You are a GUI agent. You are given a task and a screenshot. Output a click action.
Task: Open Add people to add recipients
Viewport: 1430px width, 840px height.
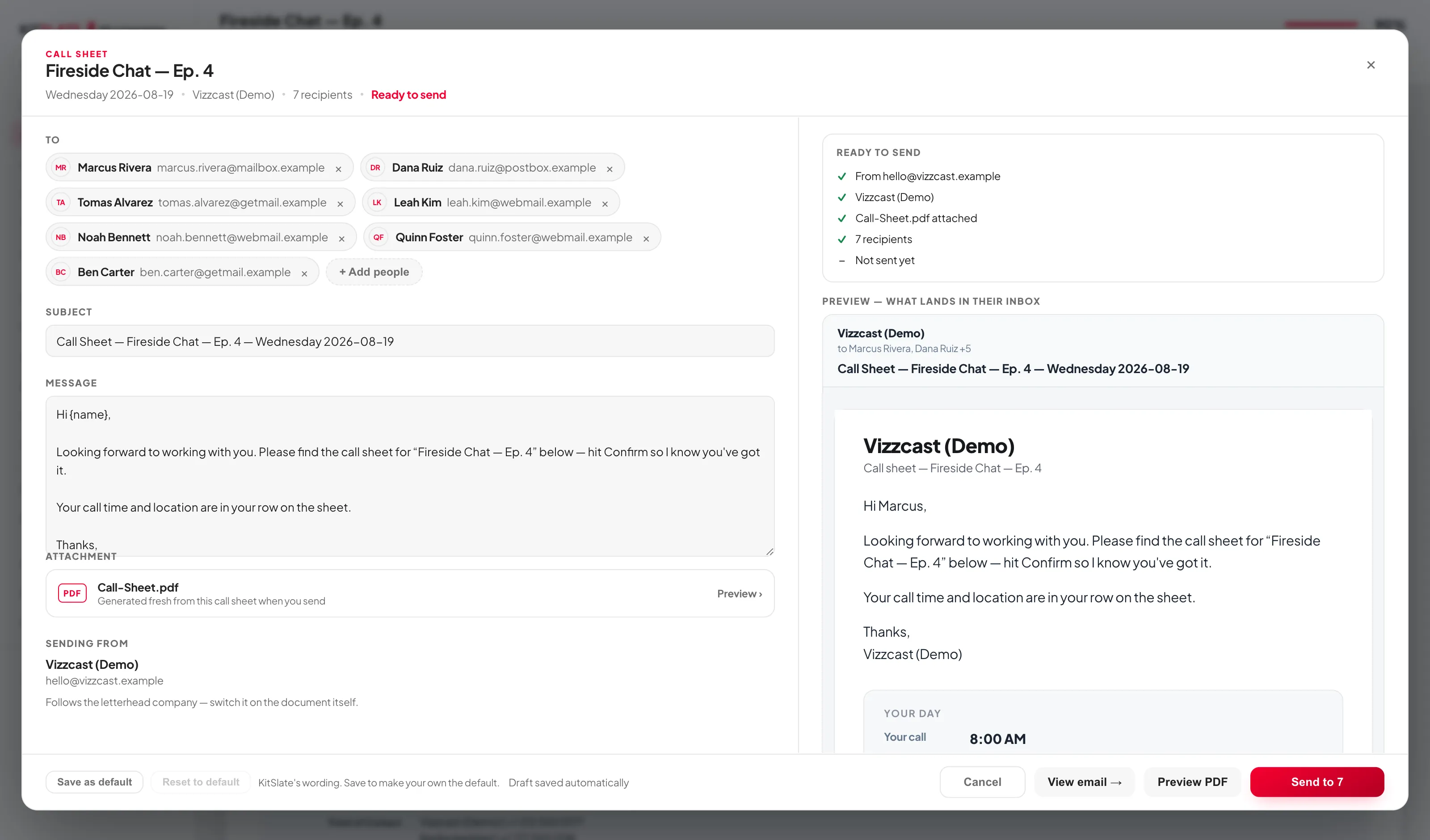pyautogui.click(x=374, y=272)
